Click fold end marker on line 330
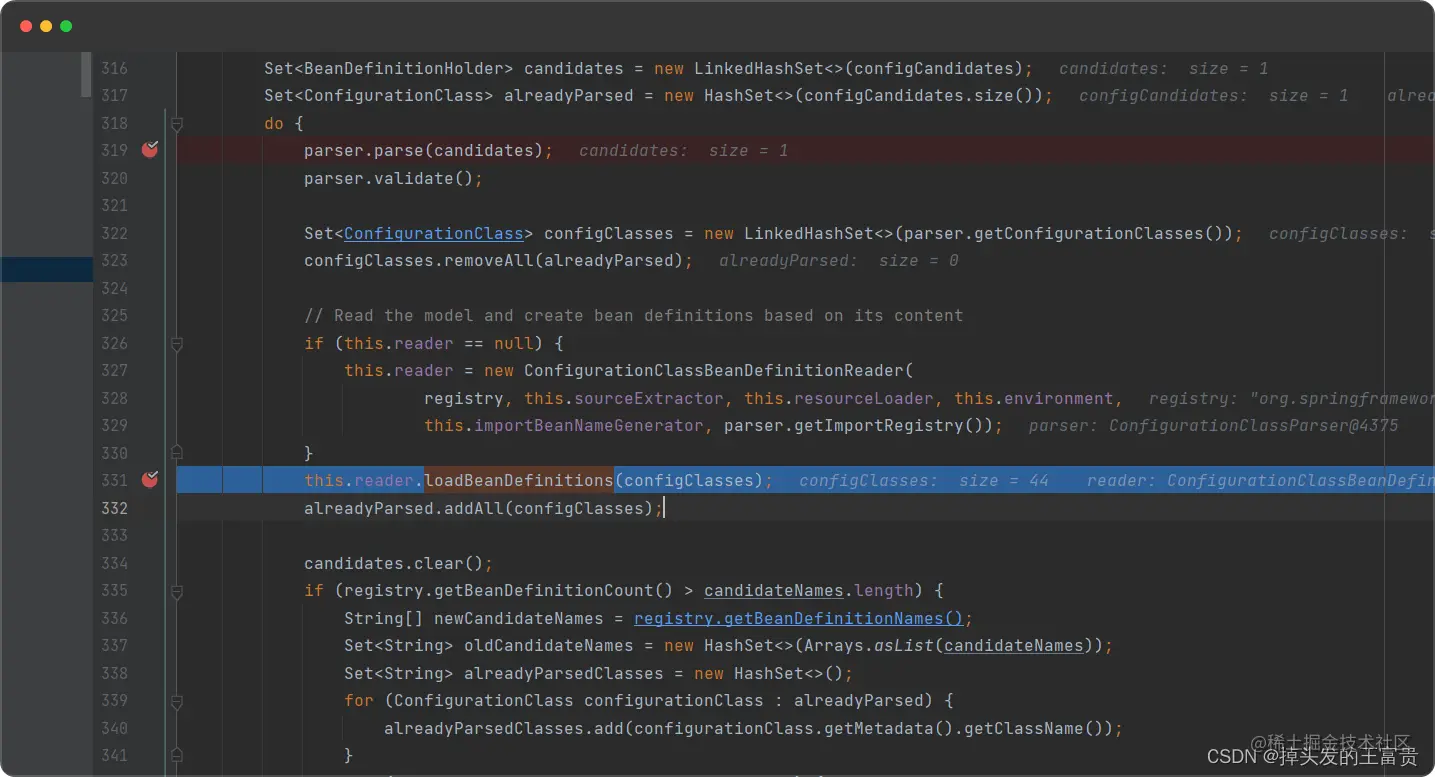This screenshot has height=777, width=1435. pyautogui.click(x=177, y=453)
